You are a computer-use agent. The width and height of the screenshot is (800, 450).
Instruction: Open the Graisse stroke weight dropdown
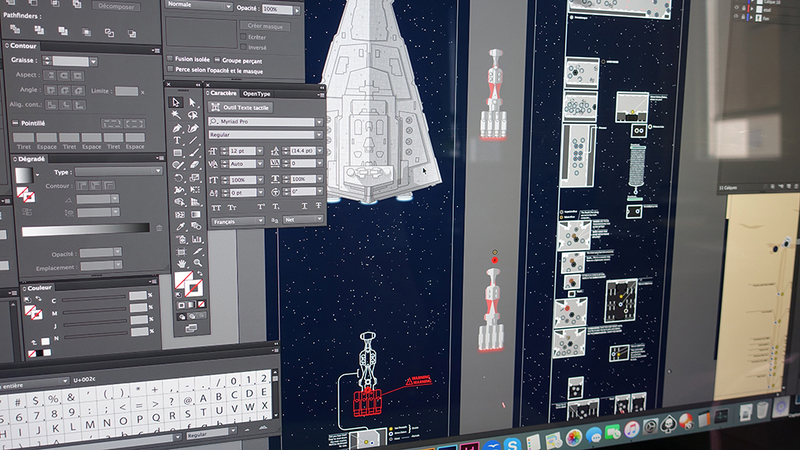click(x=94, y=62)
